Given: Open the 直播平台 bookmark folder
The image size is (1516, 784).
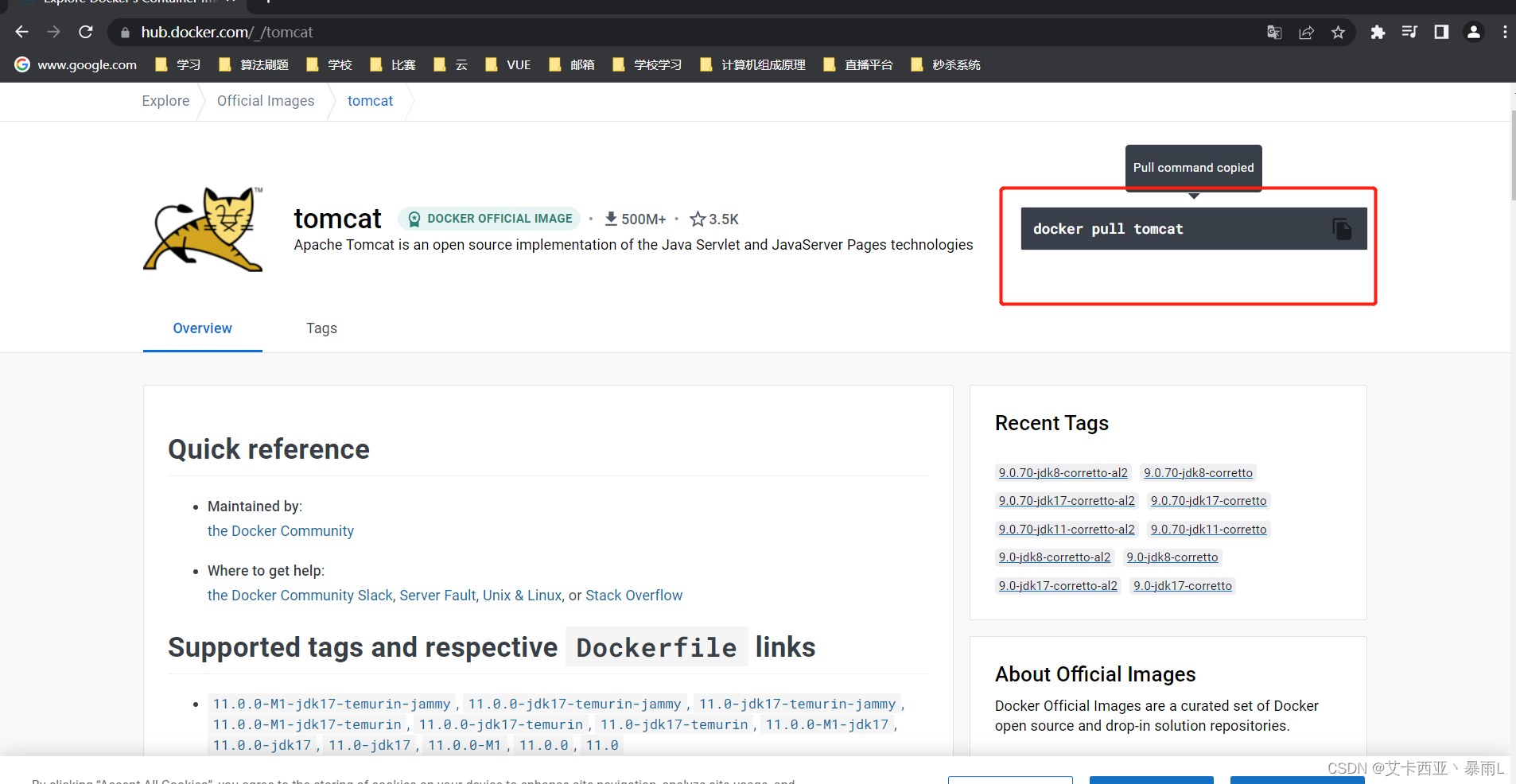Looking at the screenshot, I should (x=858, y=64).
